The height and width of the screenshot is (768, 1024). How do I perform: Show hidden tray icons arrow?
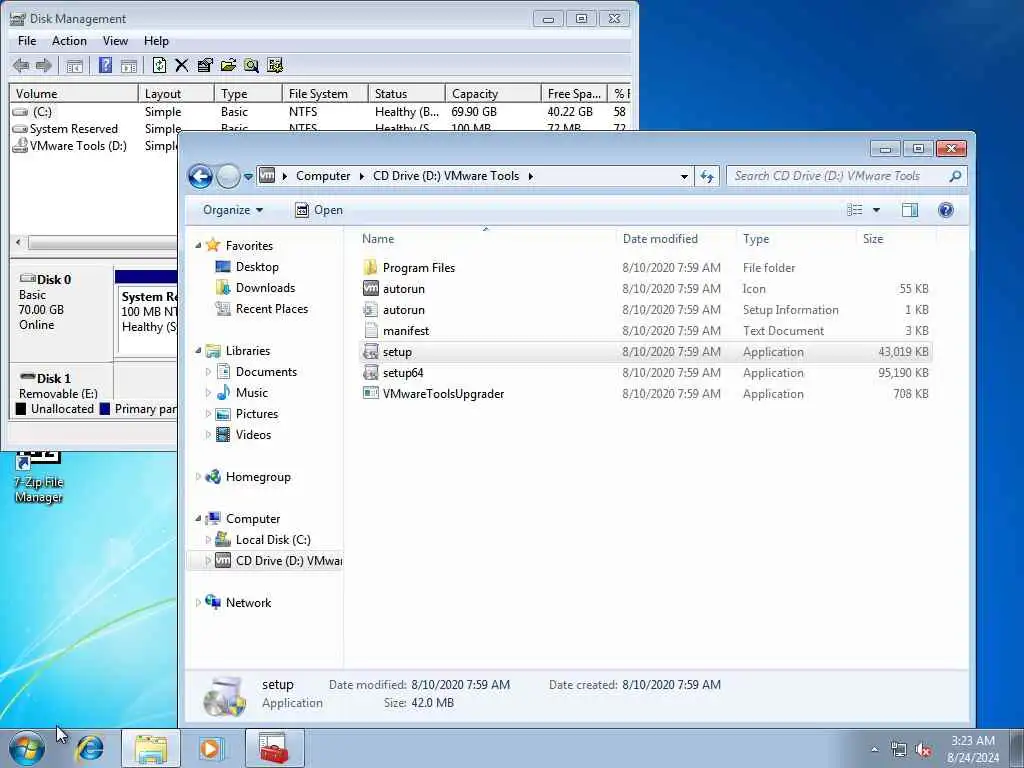point(874,750)
